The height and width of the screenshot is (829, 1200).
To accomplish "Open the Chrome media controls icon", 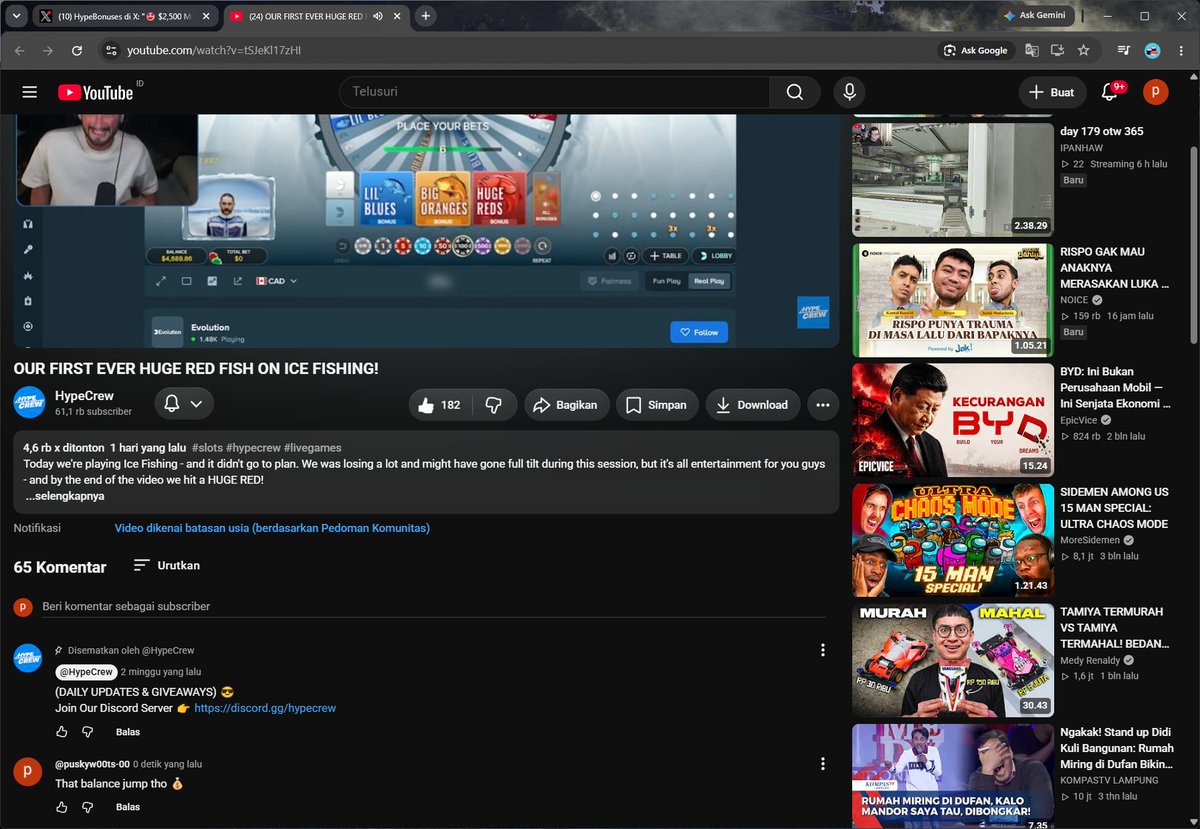I will [1124, 50].
